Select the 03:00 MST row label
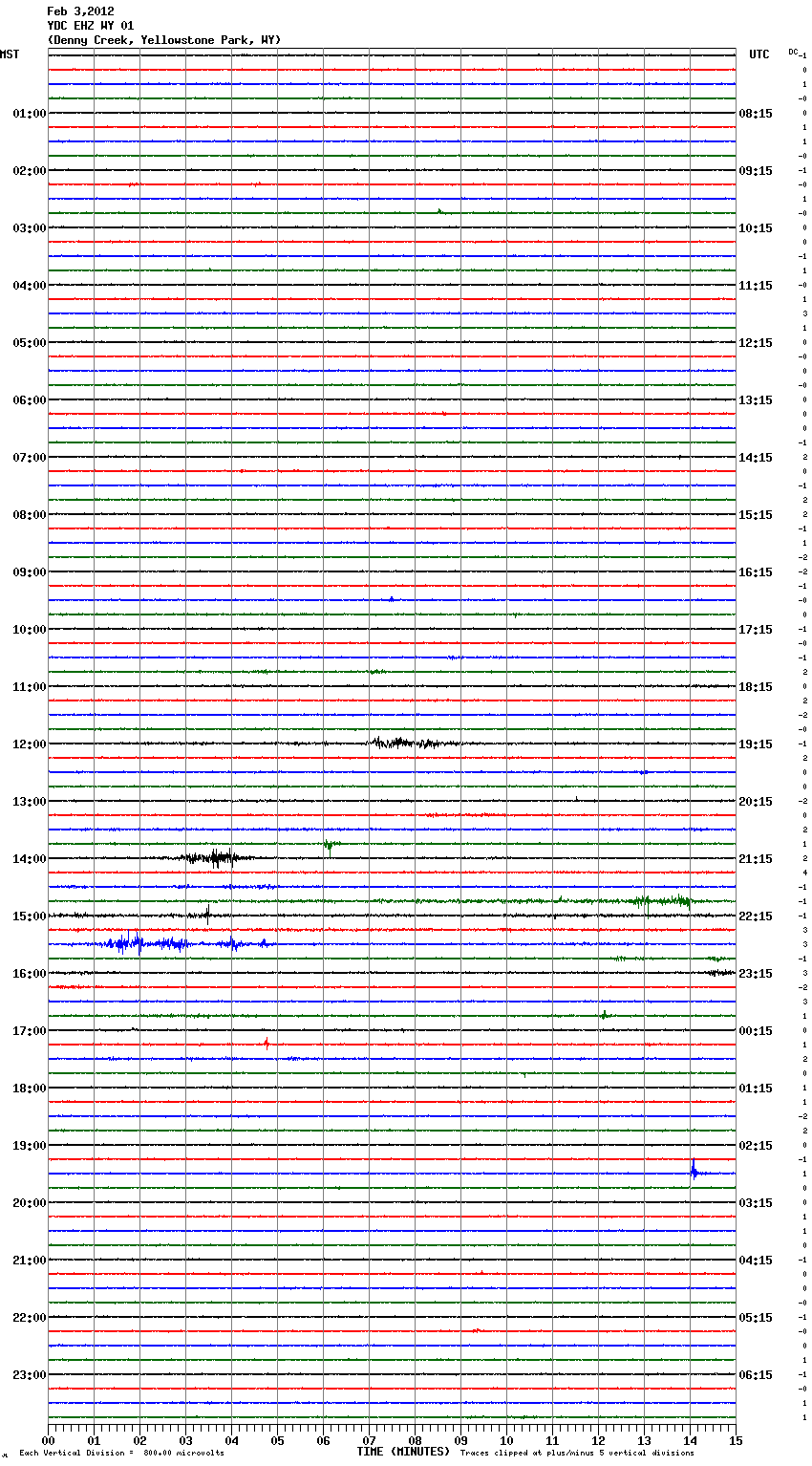This screenshot has height=1466, width=812. click(x=29, y=227)
